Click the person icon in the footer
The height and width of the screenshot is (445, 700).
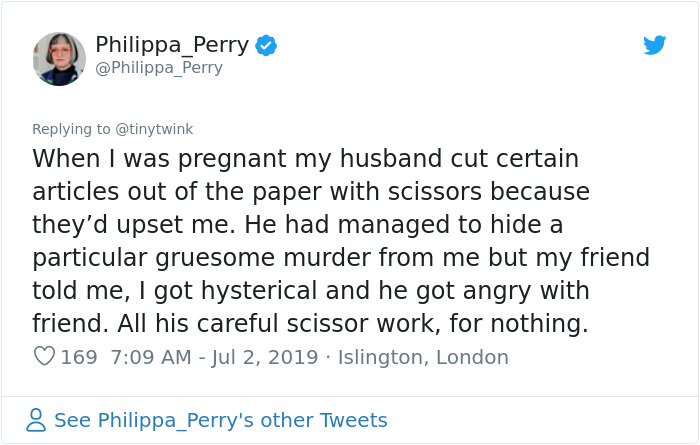point(36,420)
